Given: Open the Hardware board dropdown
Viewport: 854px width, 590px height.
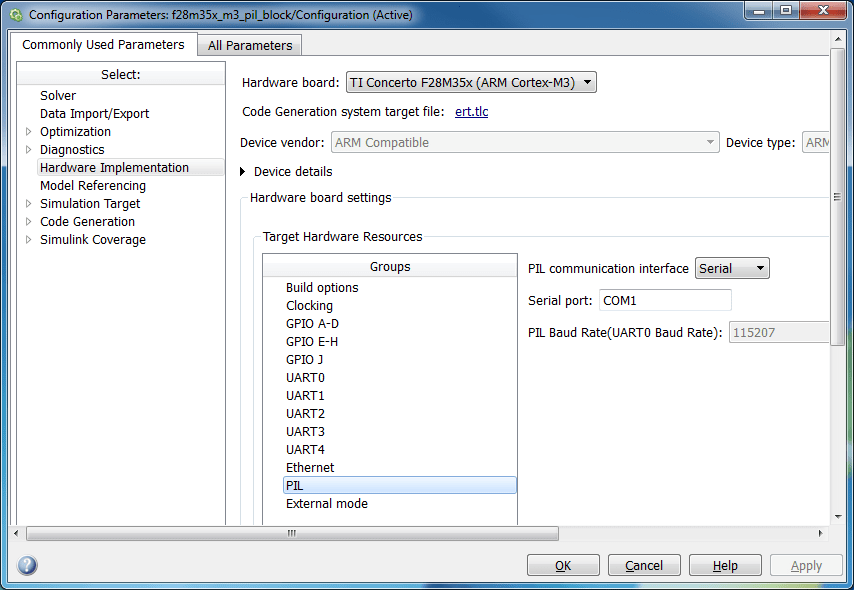Looking at the screenshot, I should pos(471,83).
